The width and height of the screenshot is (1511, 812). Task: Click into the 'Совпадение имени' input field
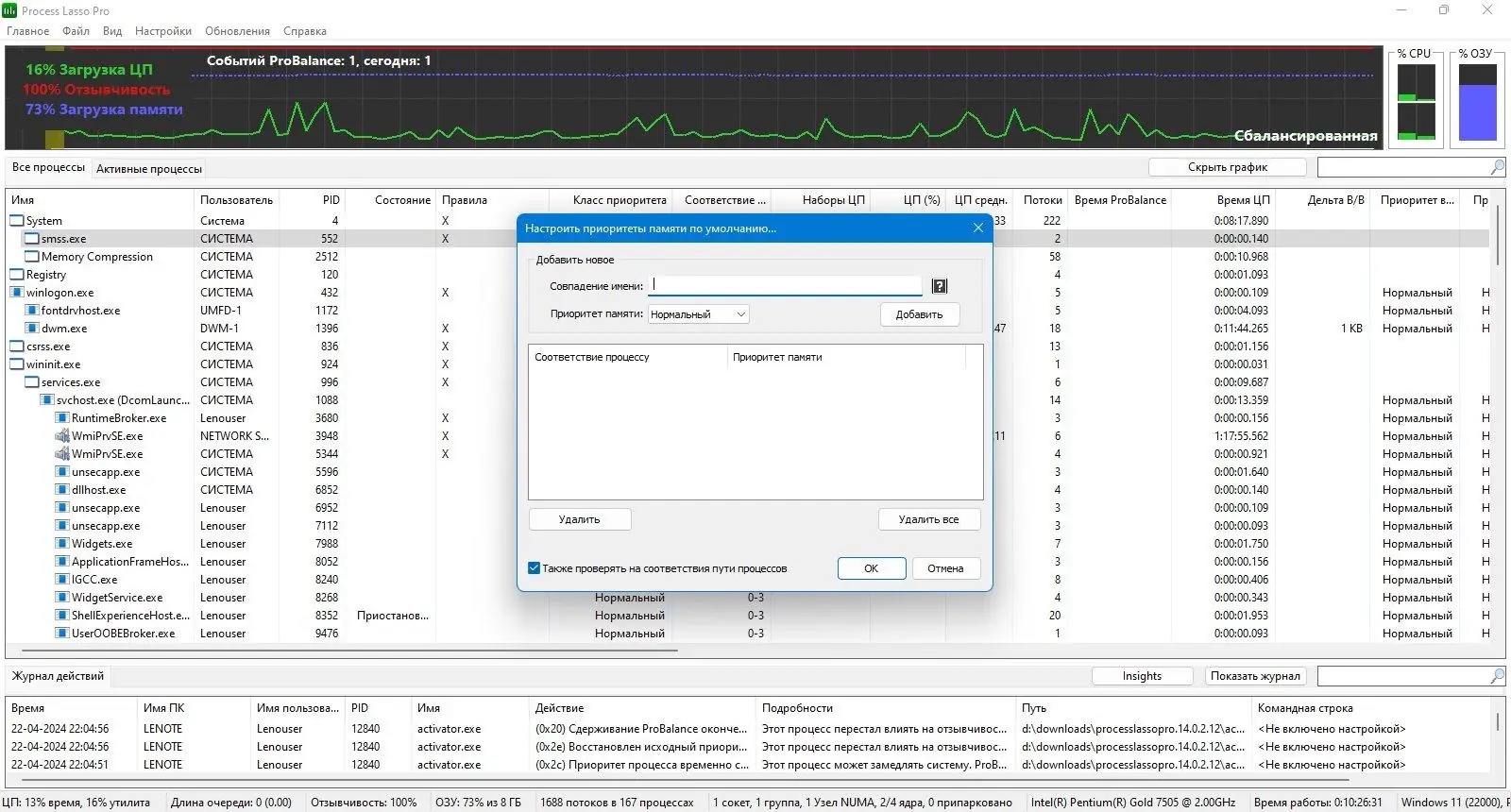point(785,285)
